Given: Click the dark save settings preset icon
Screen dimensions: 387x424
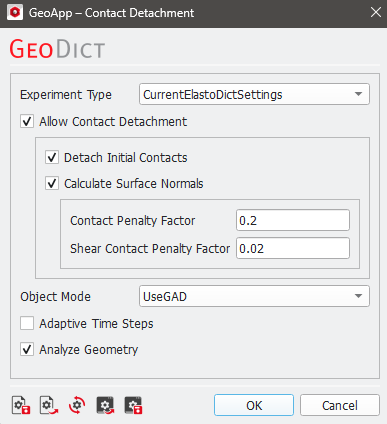Looking at the screenshot, I should point(133,405).
